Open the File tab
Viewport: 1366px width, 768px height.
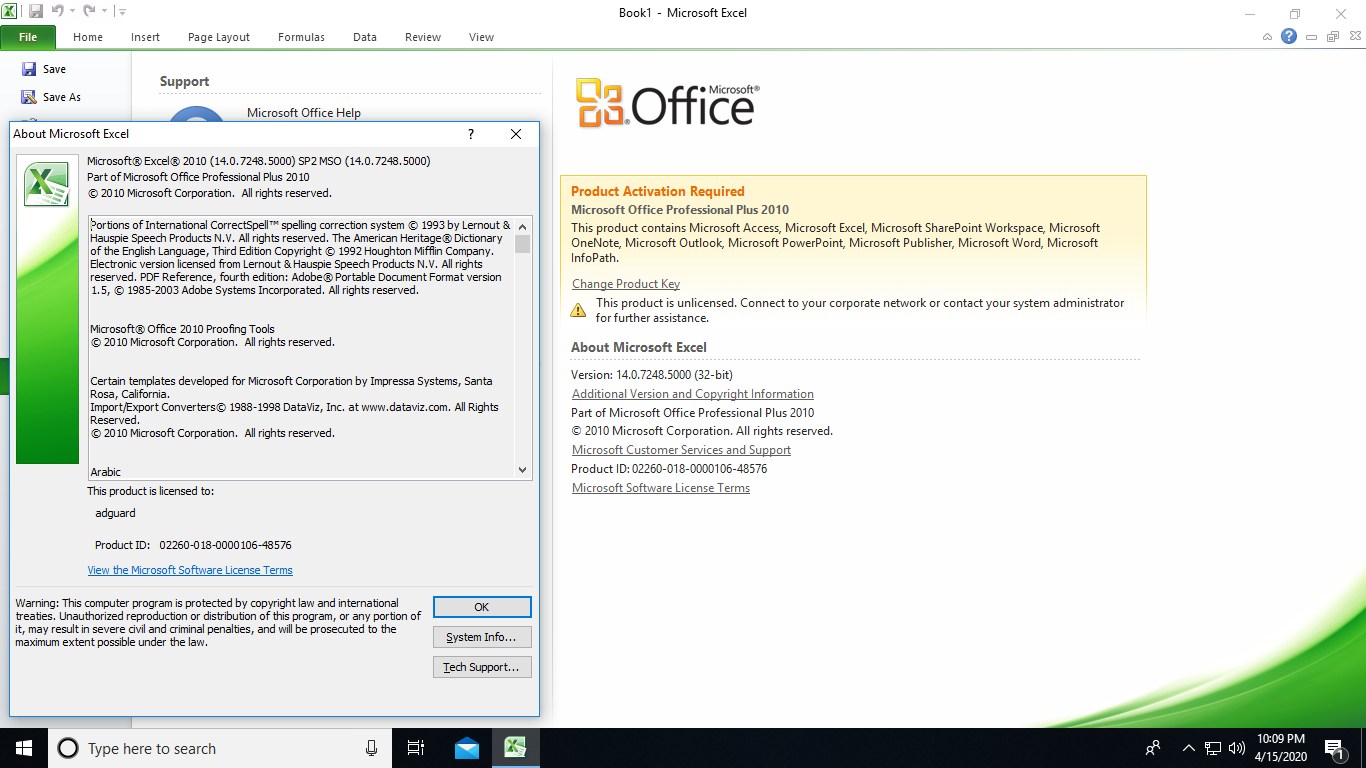28,37
